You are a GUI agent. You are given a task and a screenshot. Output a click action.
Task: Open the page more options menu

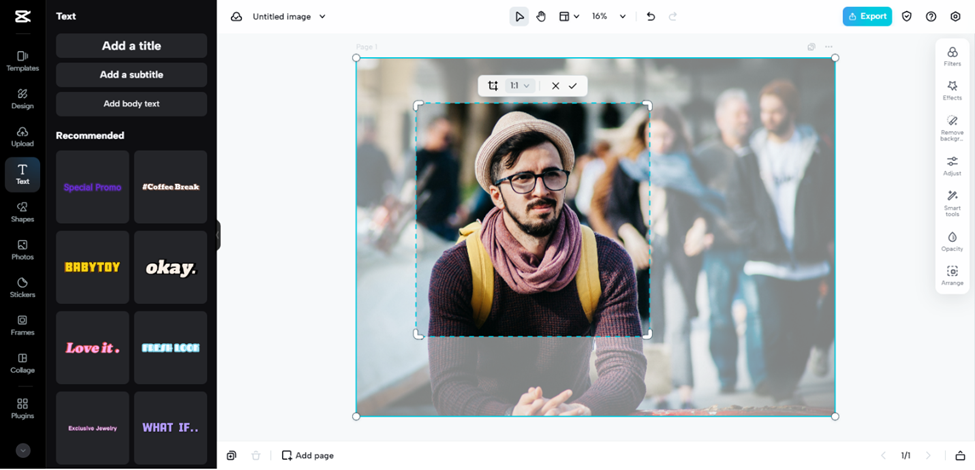(829, 47)
